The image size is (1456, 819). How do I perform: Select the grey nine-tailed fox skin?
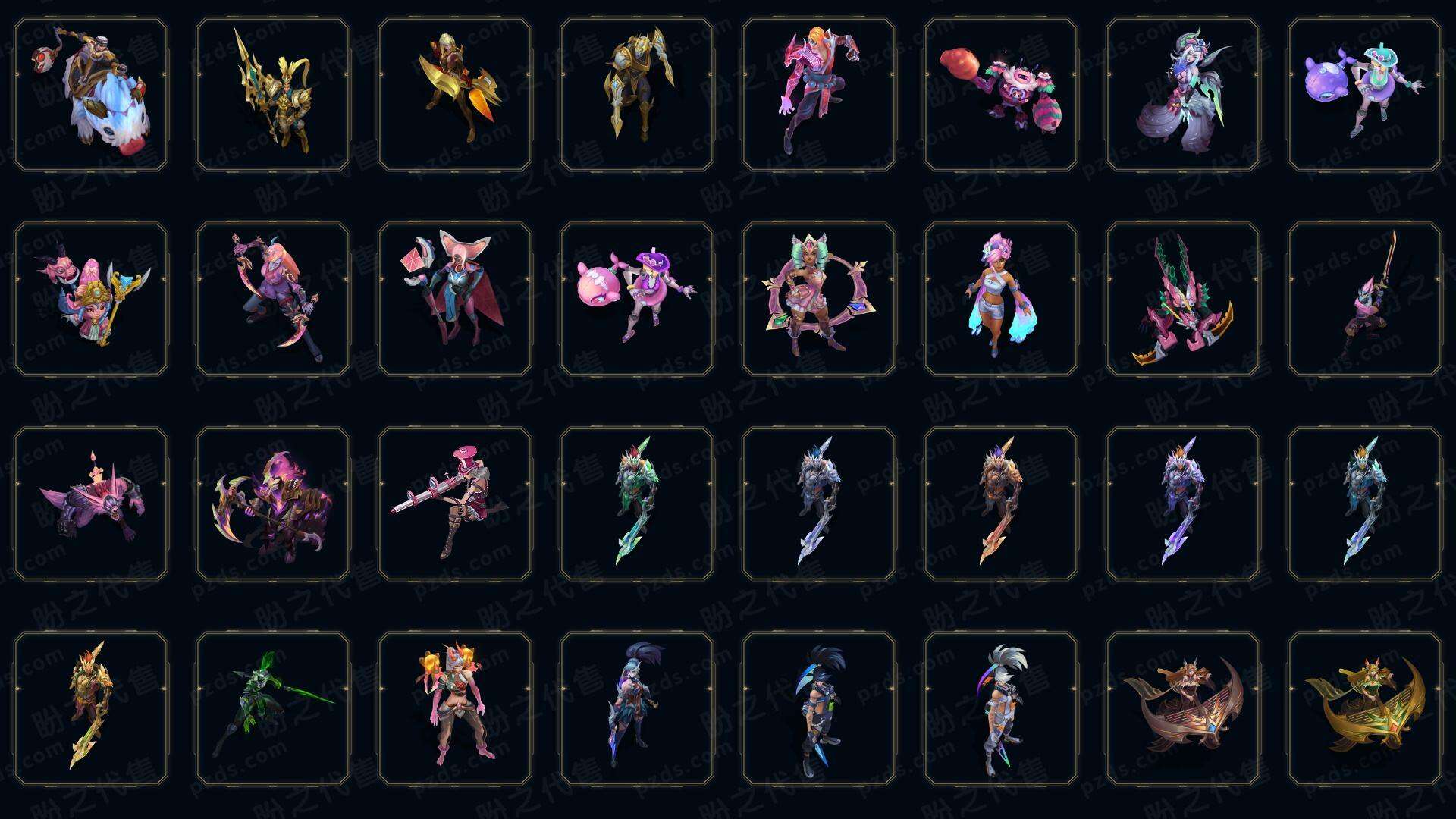1183,94
